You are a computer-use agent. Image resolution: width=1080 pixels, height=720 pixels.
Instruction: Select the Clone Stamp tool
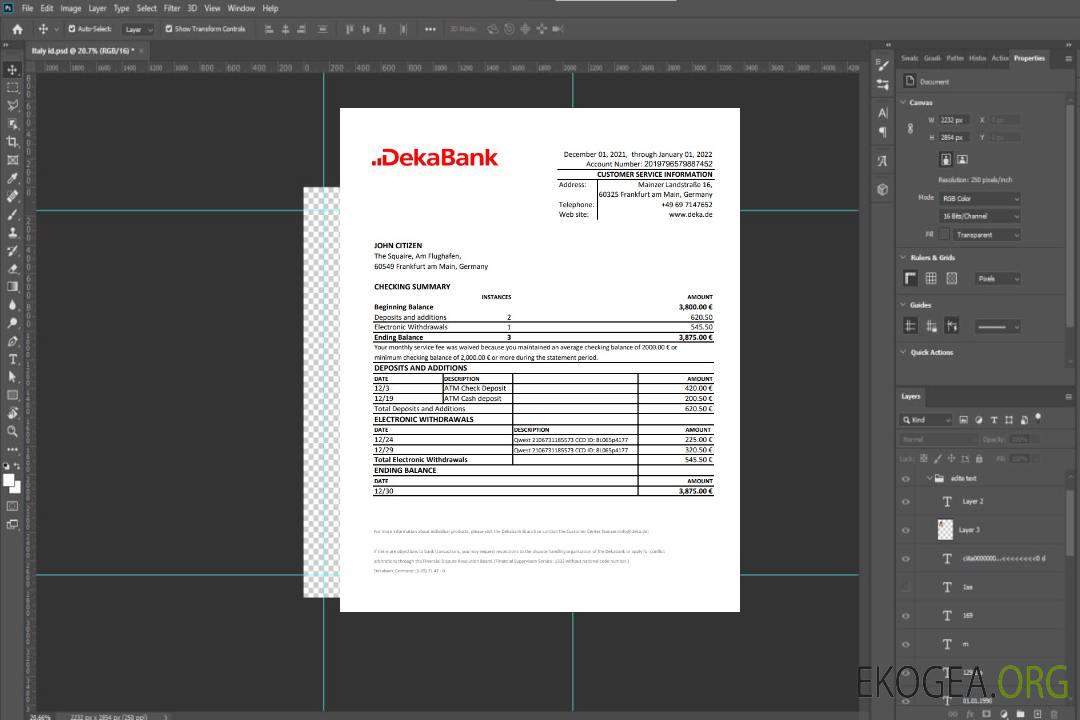(12, 233)
